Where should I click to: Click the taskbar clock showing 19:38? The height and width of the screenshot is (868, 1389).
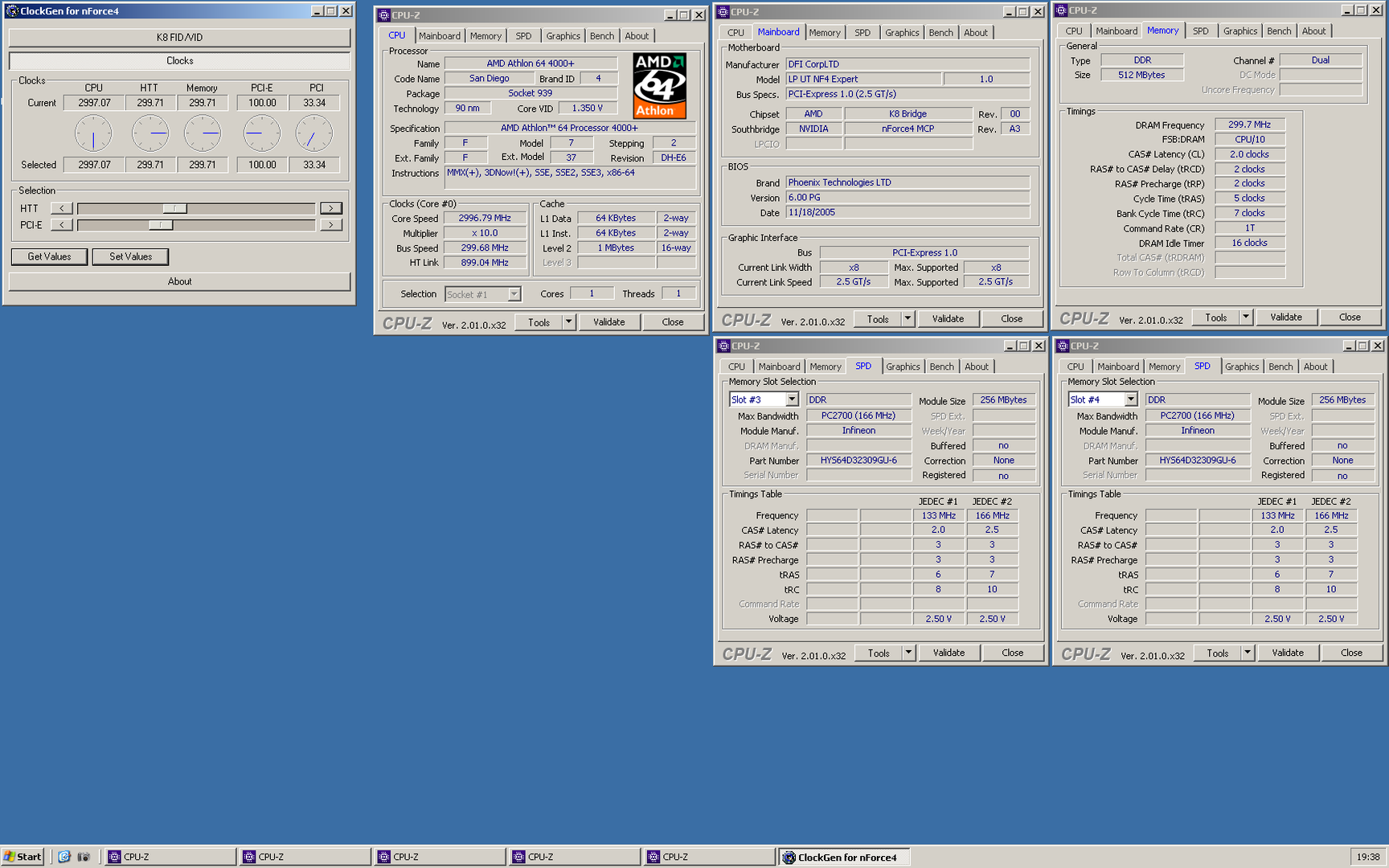[x=1368, y=857]
